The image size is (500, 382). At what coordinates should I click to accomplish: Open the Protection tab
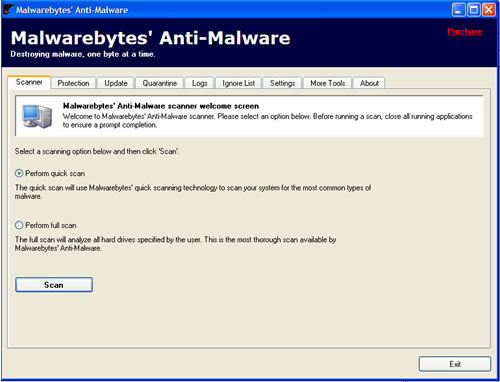(x=73, y=83)
